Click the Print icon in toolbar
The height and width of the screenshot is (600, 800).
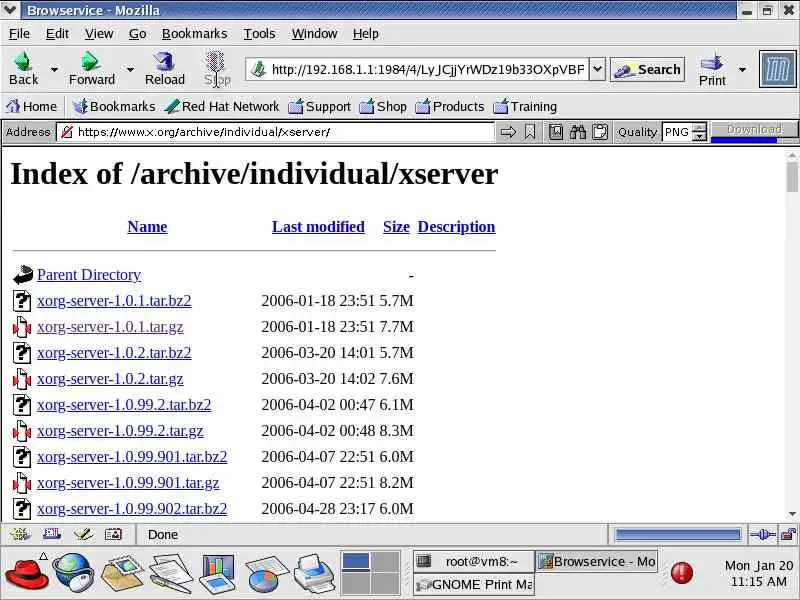[x=712, y=62]
